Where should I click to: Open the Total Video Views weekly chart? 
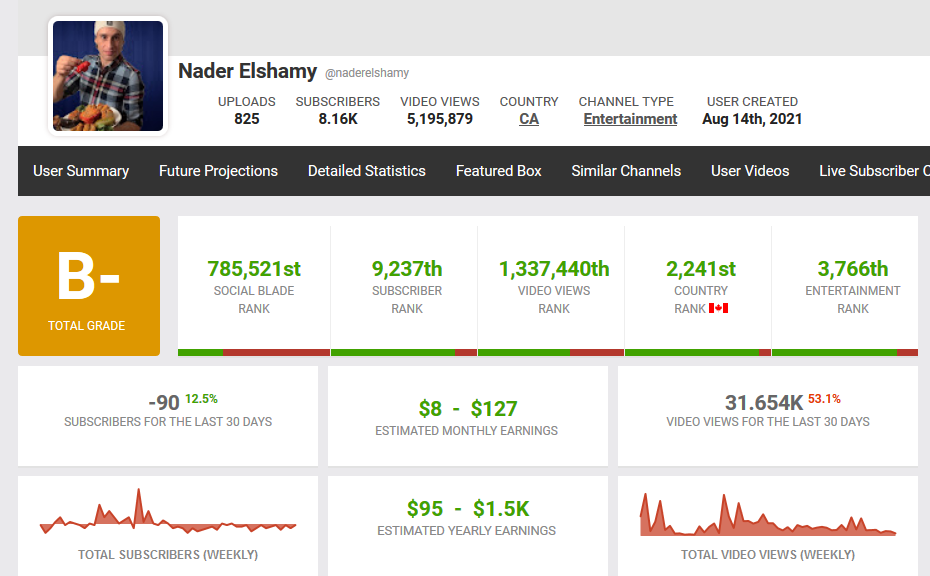click(768, 515)
